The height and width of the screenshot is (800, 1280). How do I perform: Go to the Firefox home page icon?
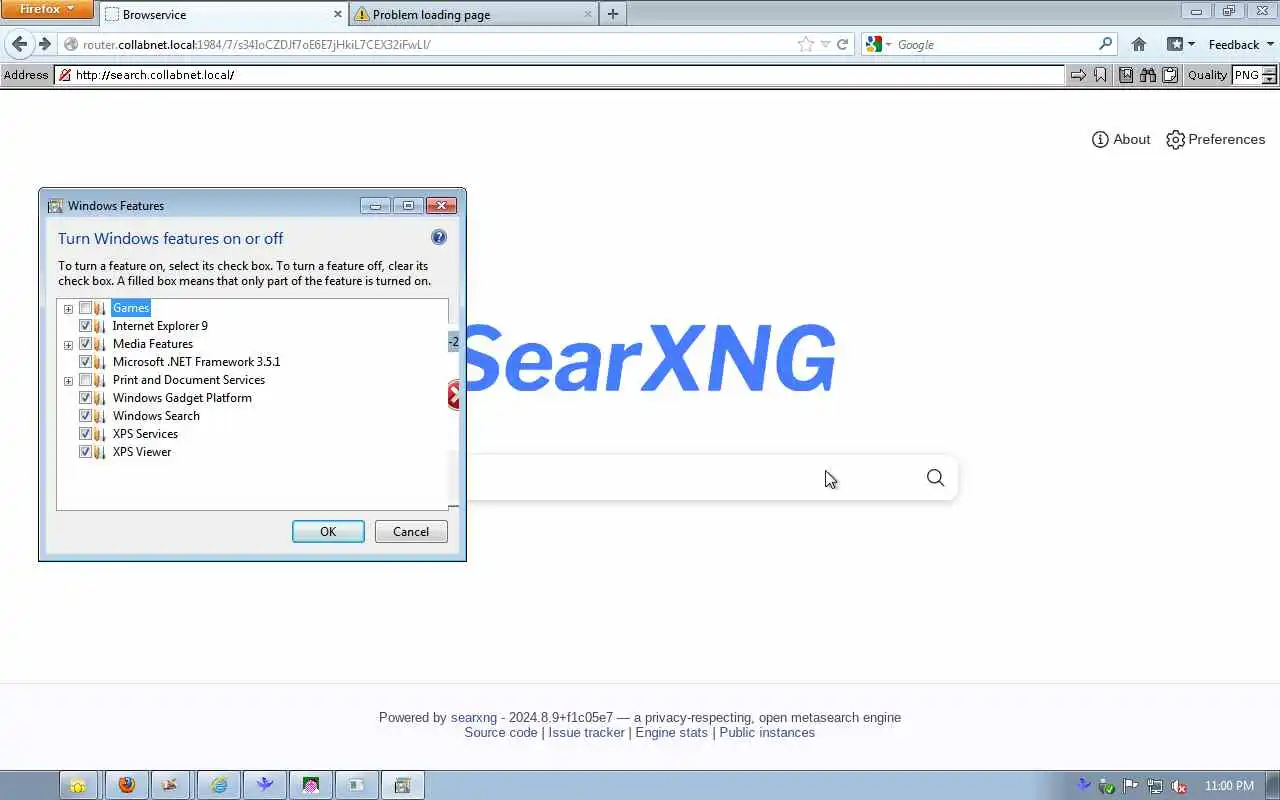coord(1138,44)
